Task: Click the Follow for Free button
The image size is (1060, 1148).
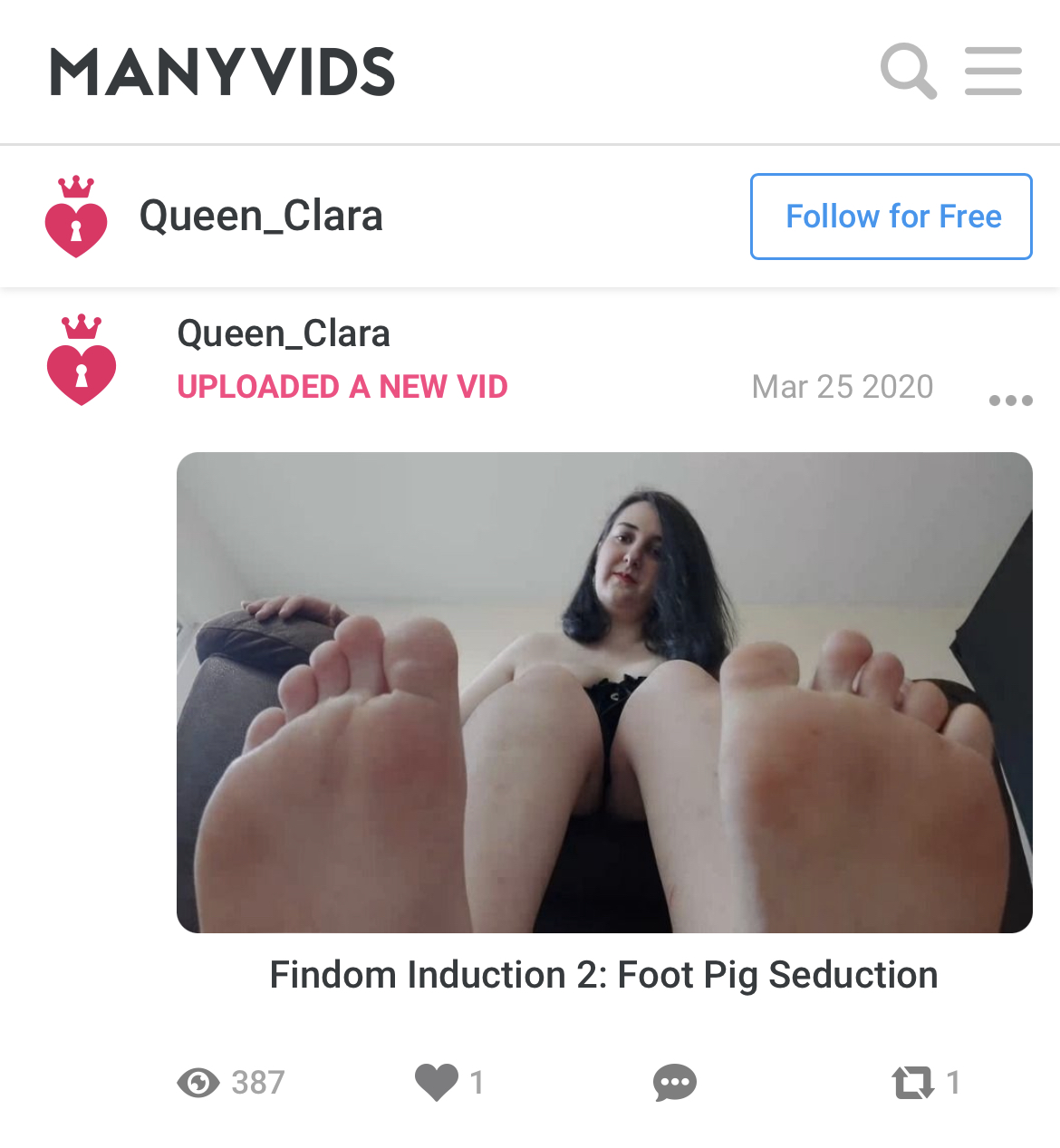Action: (891, 217)
